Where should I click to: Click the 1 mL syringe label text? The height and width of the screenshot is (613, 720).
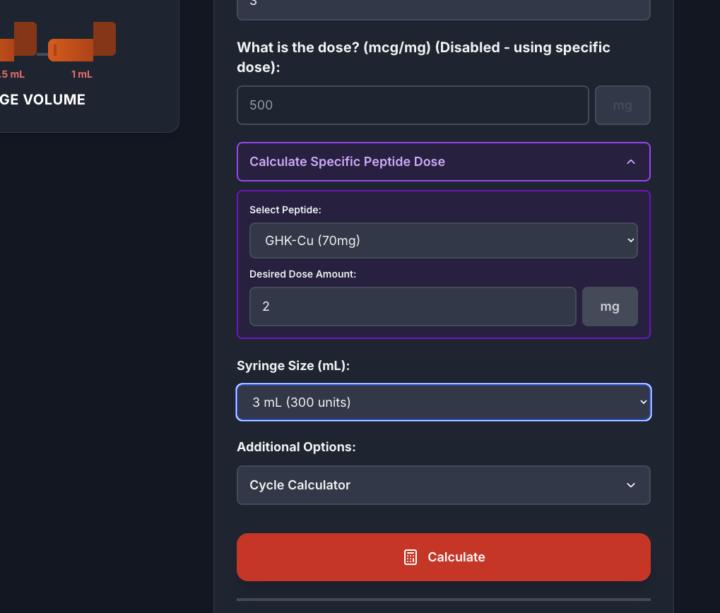(82, 75)
